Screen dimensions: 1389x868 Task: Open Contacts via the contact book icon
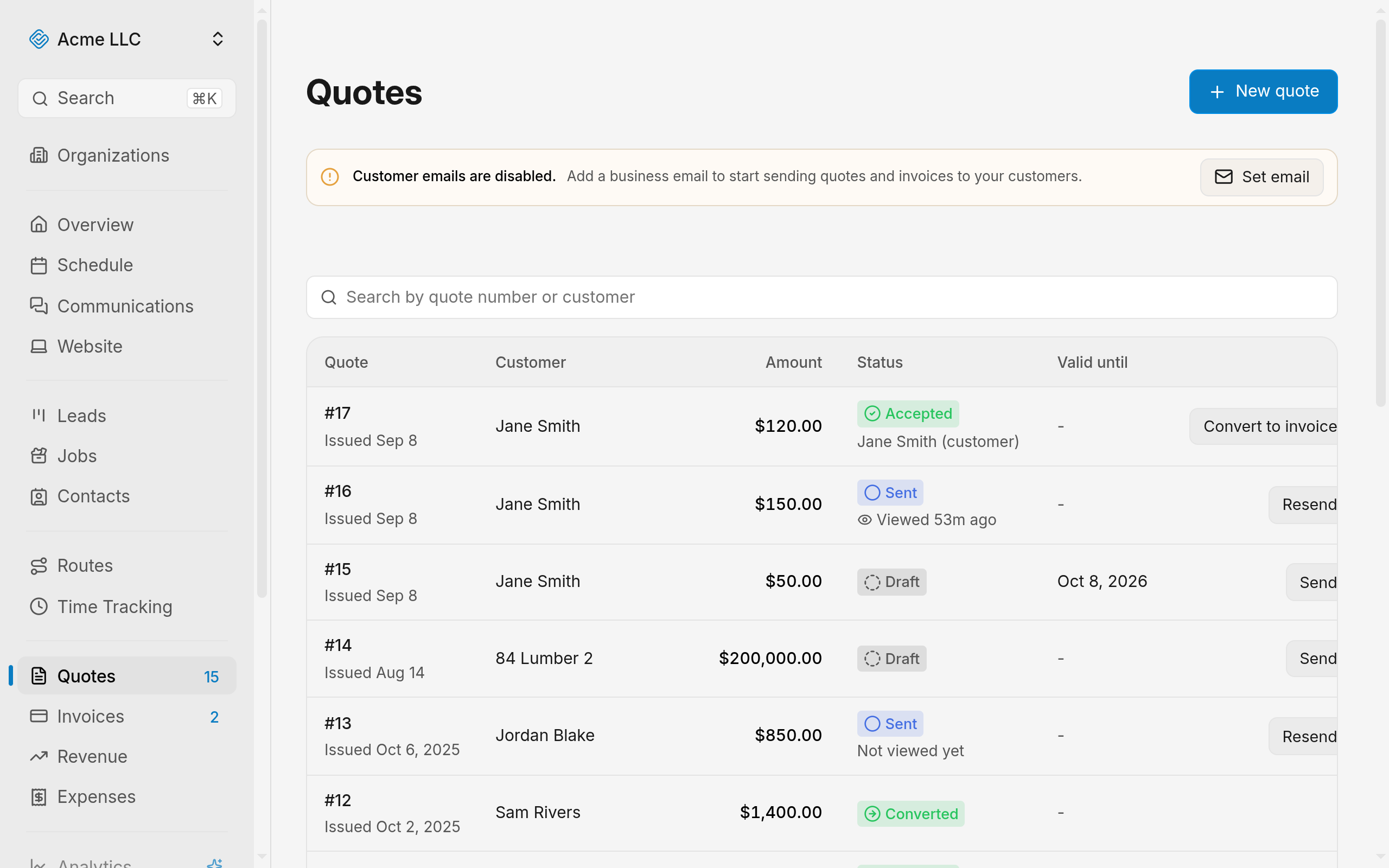point(39,496)
